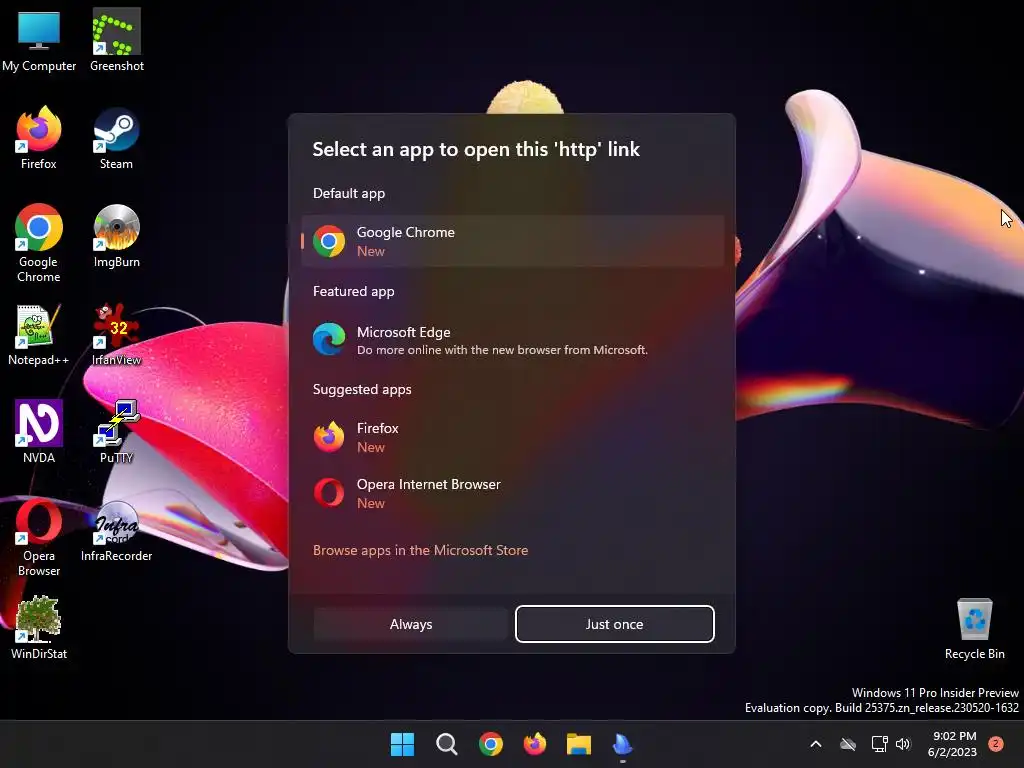Choose Google Chrome as the default app
The height and width of the screenshot is (768, 1024).
[x=513, y=241]
